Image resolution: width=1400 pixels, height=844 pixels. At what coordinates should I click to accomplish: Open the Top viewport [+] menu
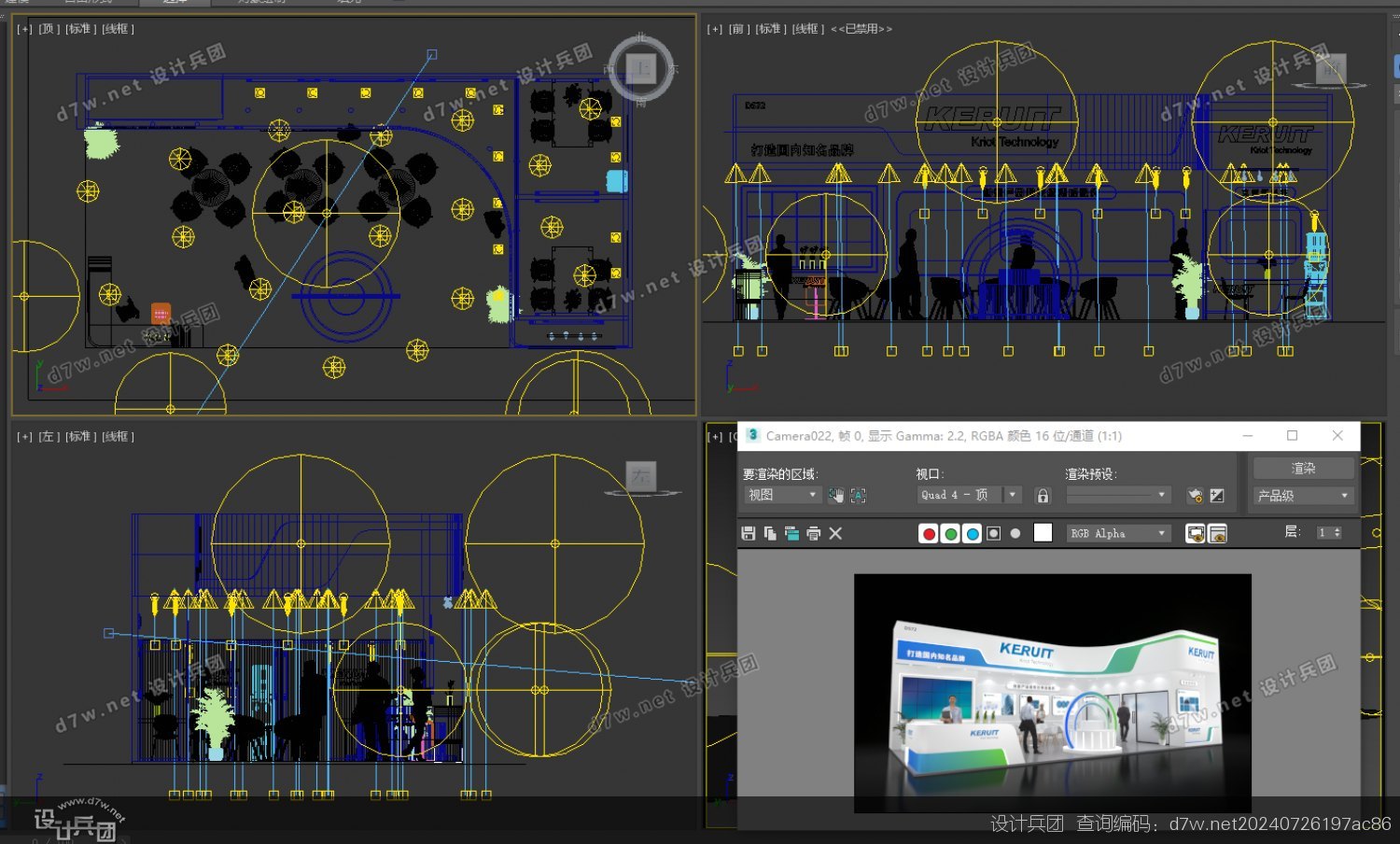pos(24,29)
